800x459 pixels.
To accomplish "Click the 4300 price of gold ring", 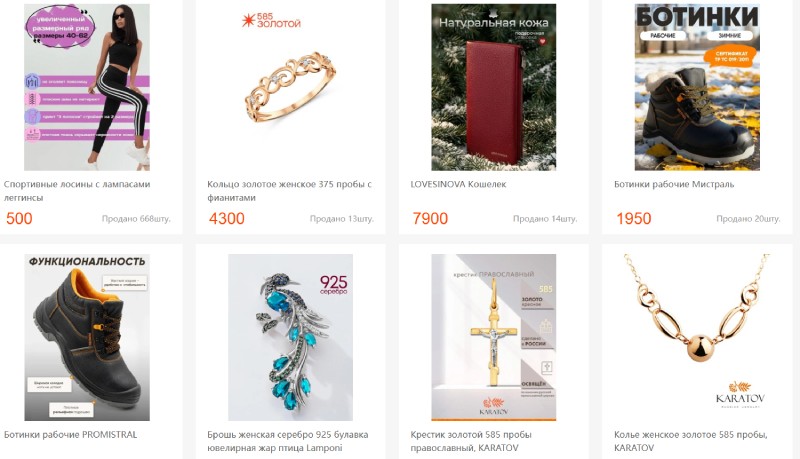I will (227, 218).
